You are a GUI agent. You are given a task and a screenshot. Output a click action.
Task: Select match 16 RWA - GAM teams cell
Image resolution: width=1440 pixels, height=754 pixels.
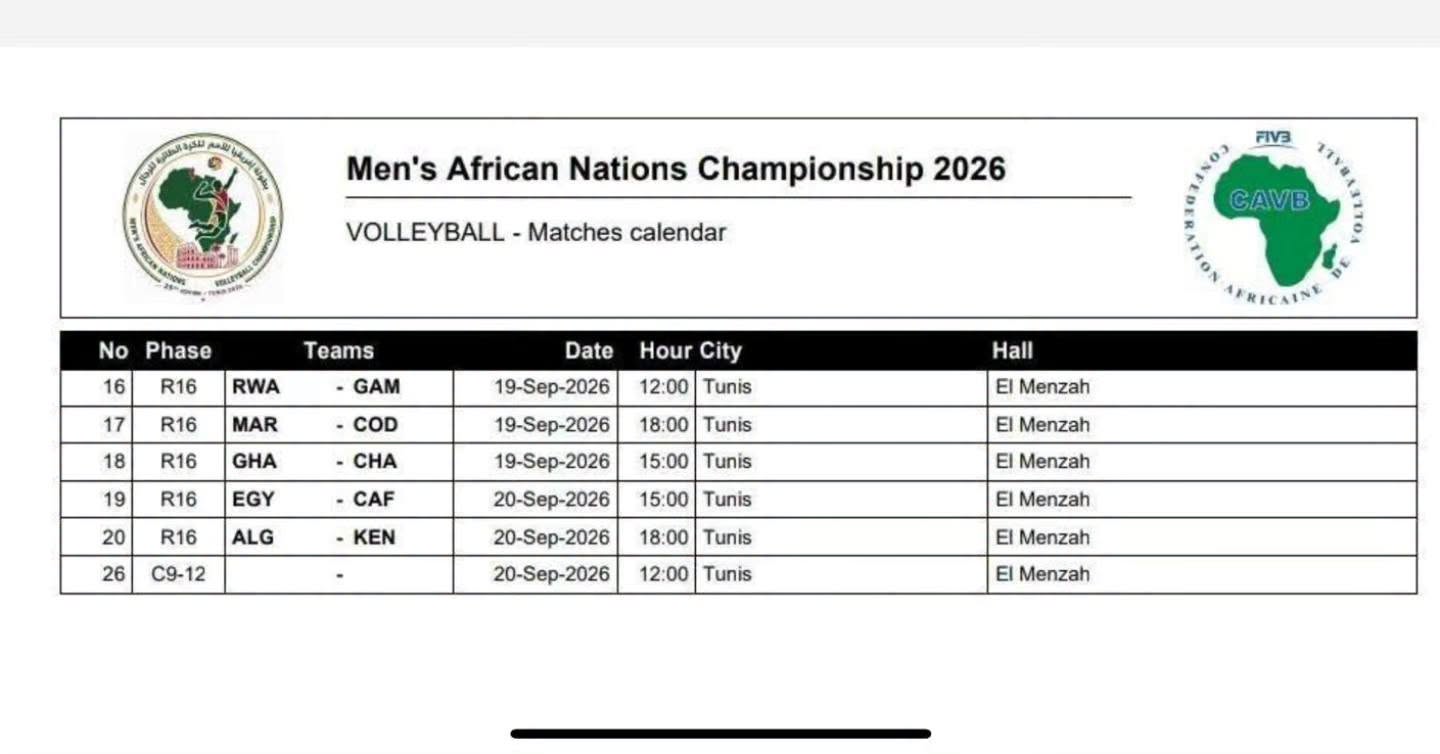pos(339,387)
